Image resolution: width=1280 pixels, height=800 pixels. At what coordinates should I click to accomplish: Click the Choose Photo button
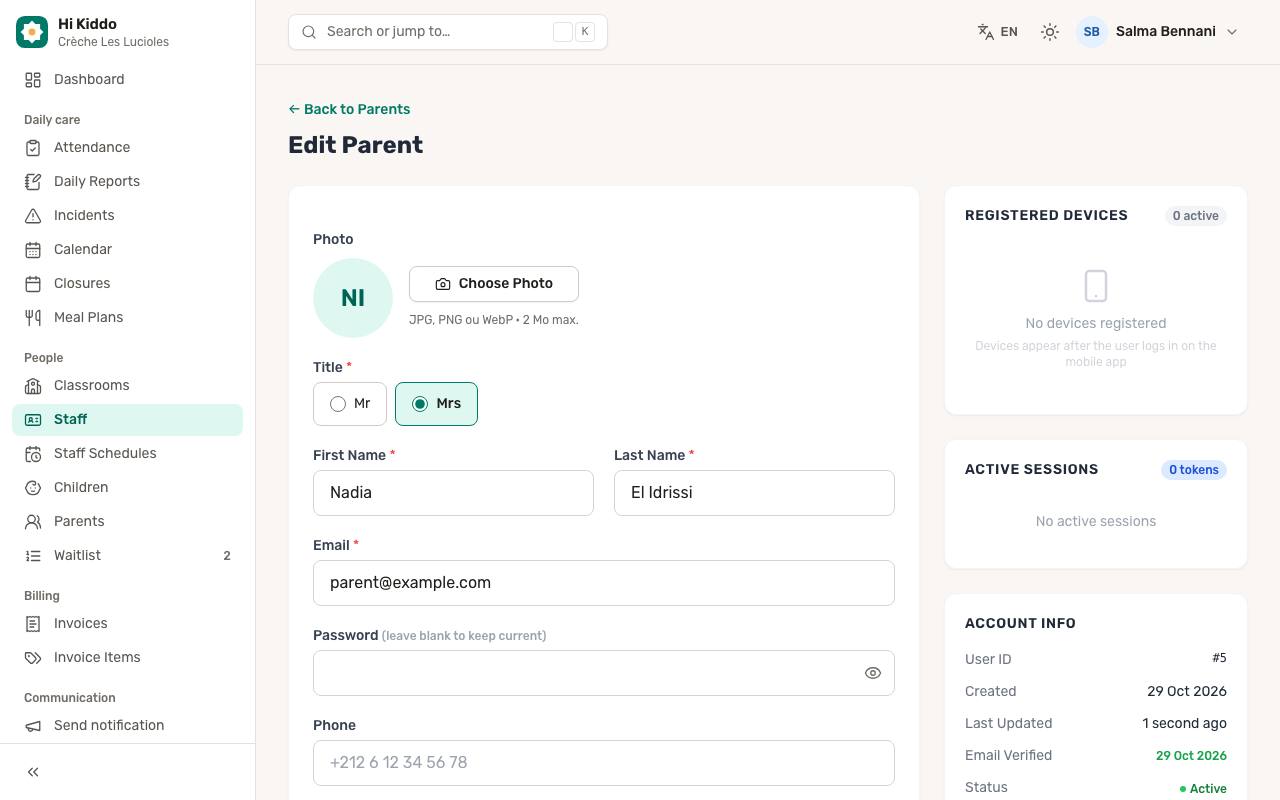point(494,284)
